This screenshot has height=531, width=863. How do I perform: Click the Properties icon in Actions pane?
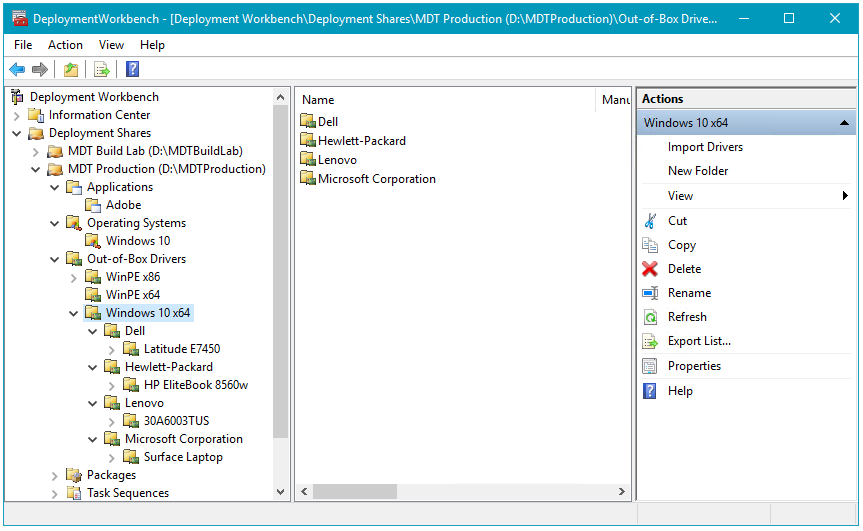tap(650, 366)
